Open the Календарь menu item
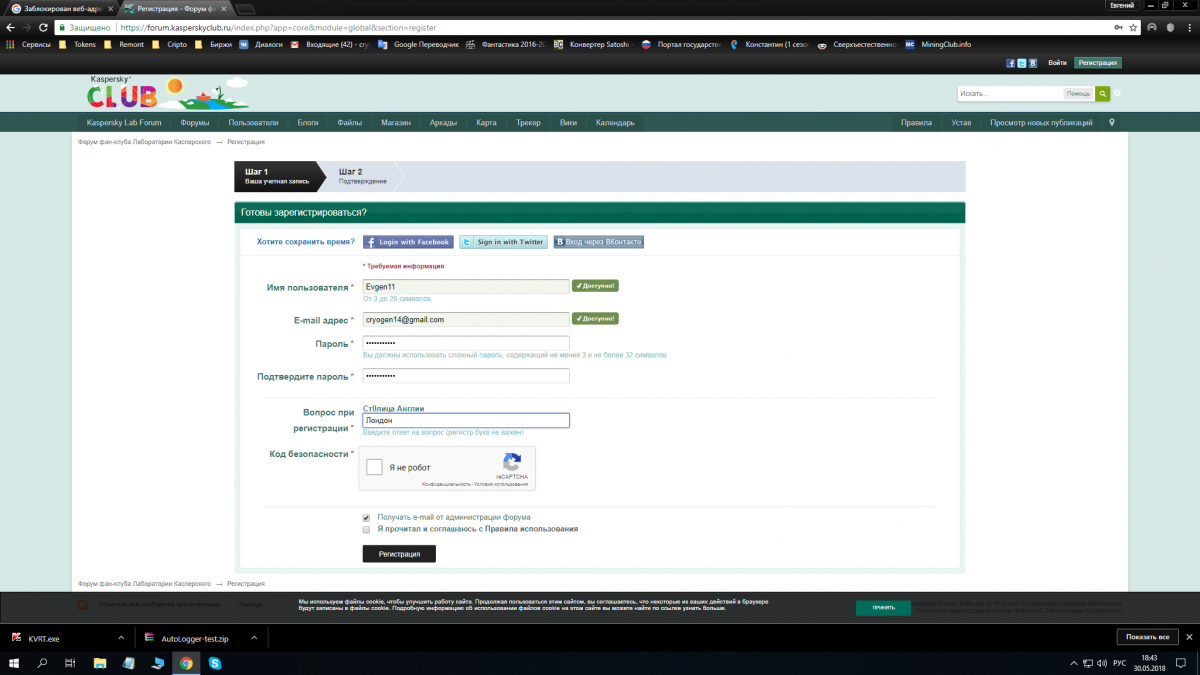1200x675 pixels. (615, 123)
